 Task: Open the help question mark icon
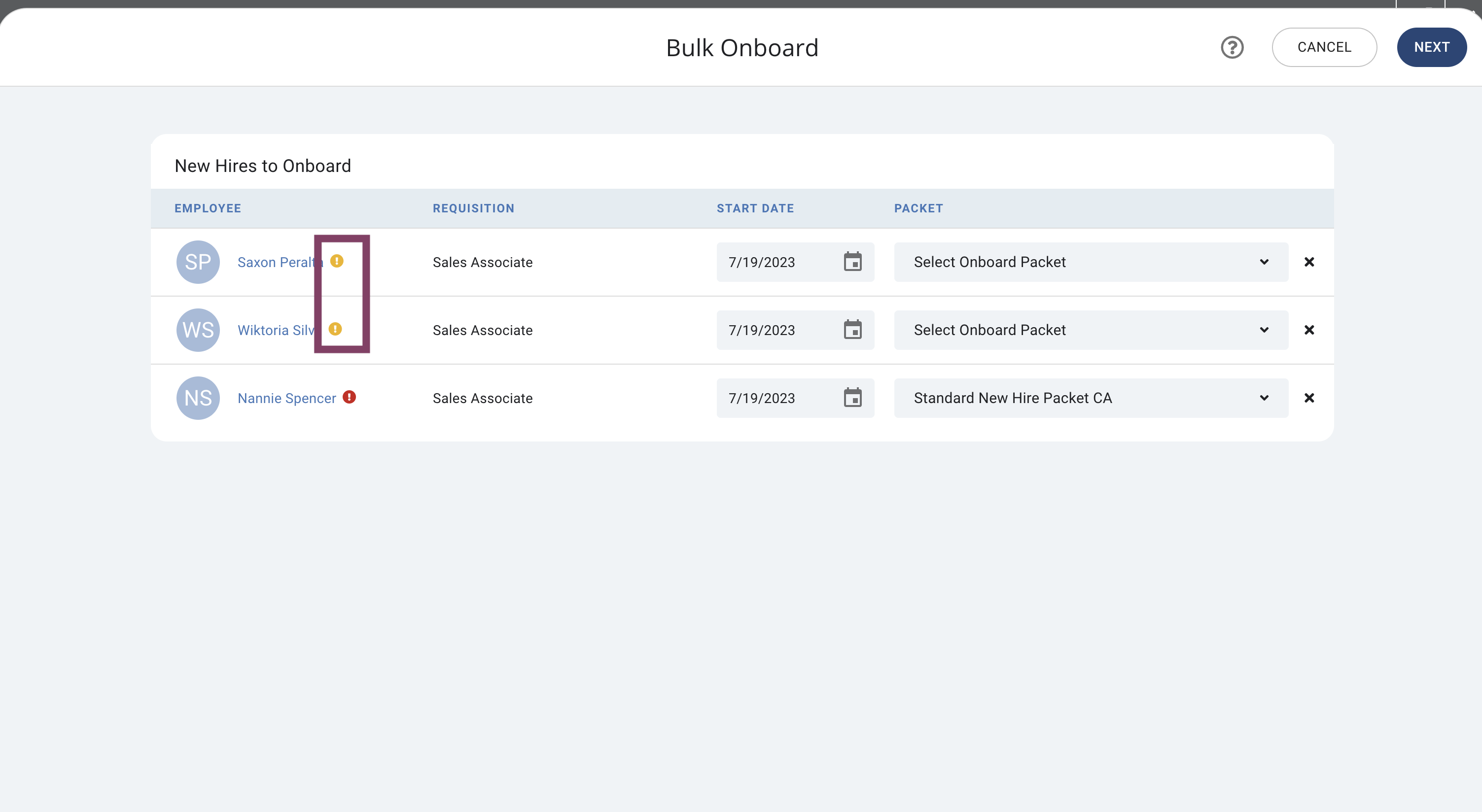click(1232, 47)
